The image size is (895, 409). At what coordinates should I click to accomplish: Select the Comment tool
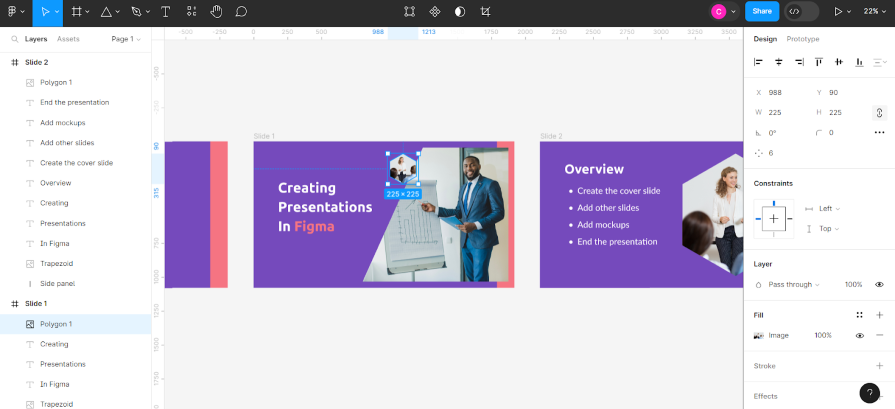[x=241, y=11]
